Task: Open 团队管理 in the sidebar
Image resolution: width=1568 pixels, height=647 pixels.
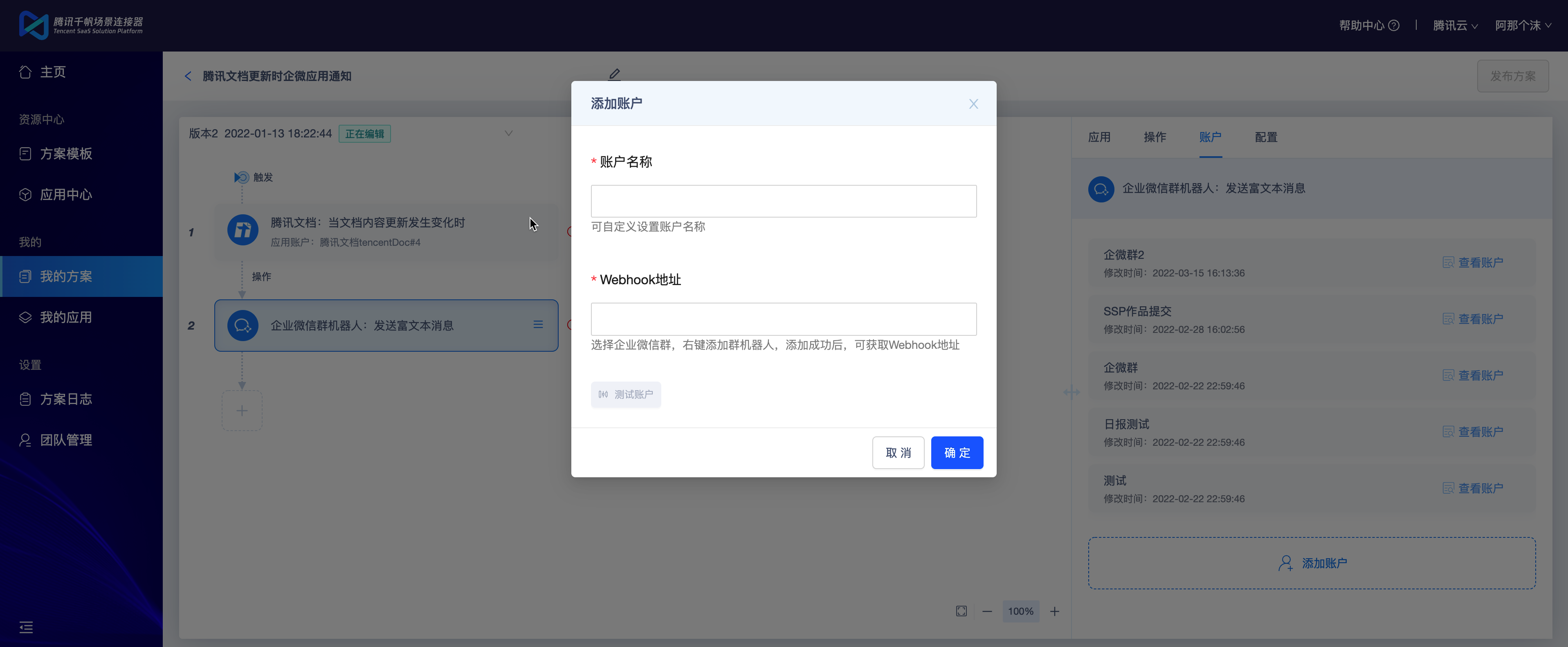Action: (x=81, y=440)
